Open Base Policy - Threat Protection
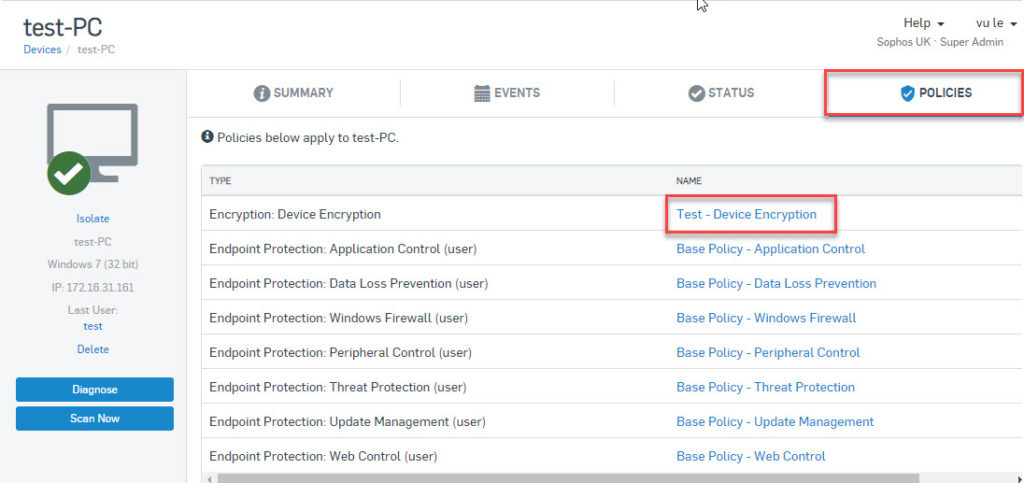Image resolution: width=1024 pixels, height=483 pixels. pos(765,387)
